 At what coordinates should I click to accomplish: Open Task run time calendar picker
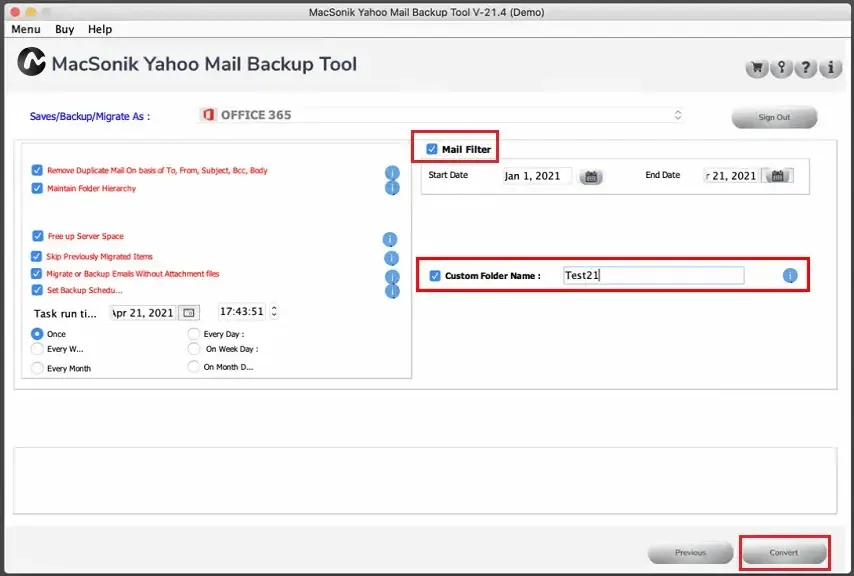189,312
